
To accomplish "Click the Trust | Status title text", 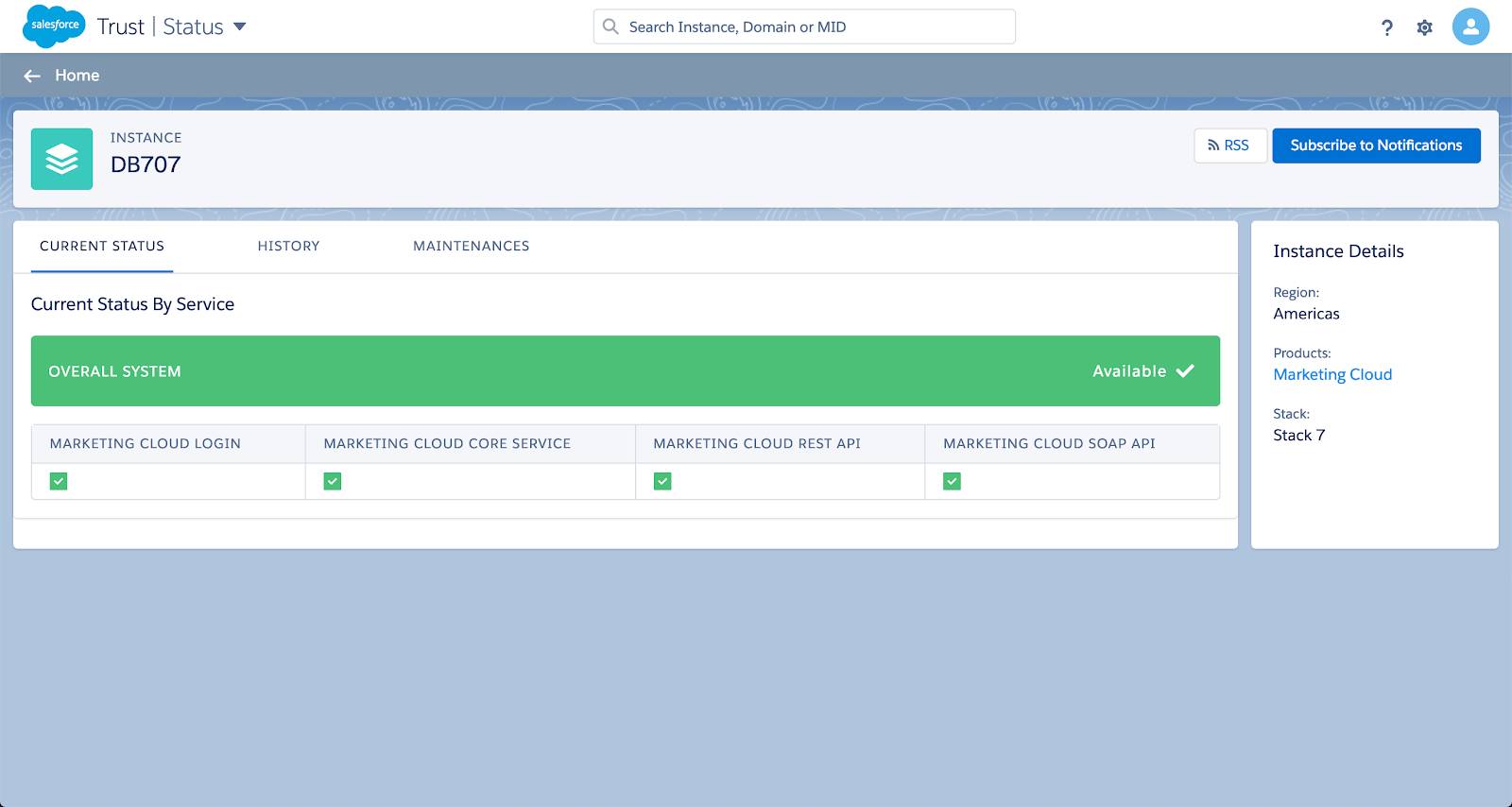I will tap(161, 26).
